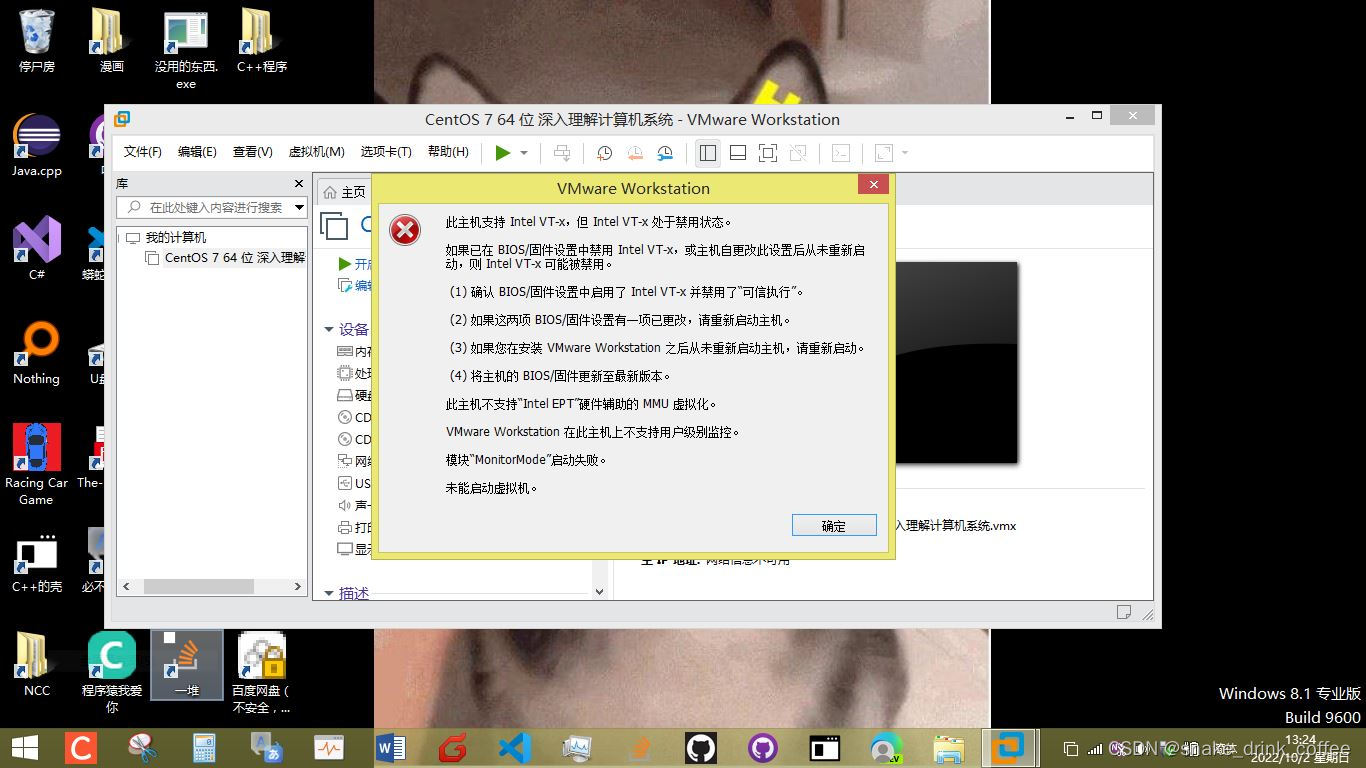Viewport: 1366px width, 768px height.
Task: Open Word from the taskbar
Action: pyautogui.click(x=391, y=748)
